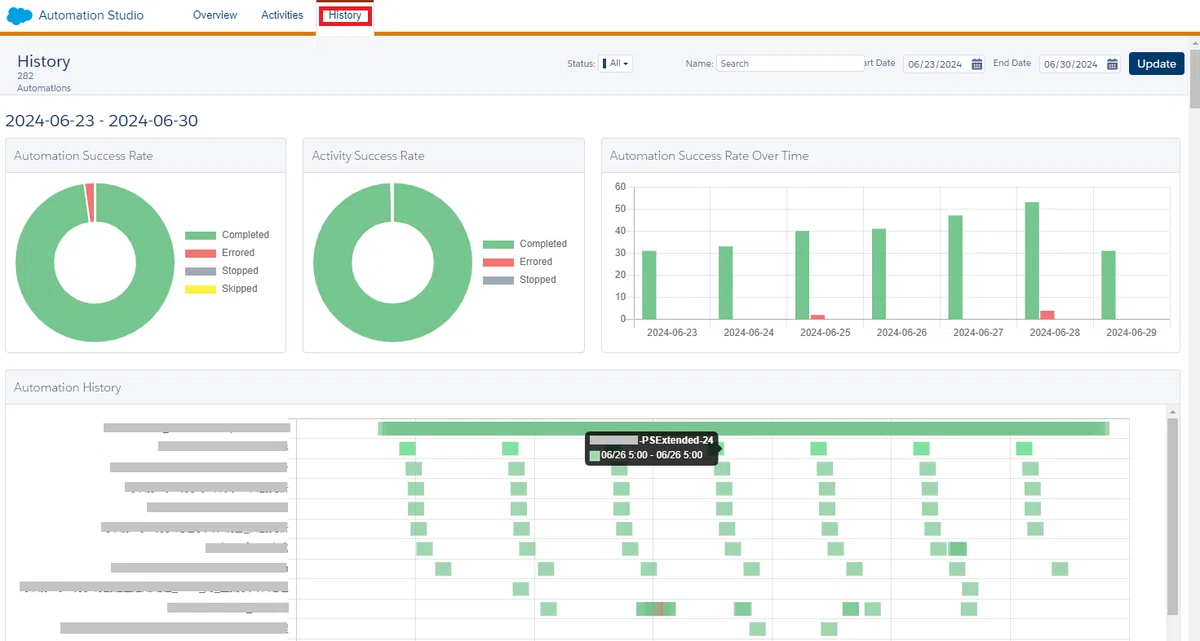The image size is (1200, 641).
Task: Toggle the Completed legend in Automation Success Rate
Action: click(x=227, y=235)
